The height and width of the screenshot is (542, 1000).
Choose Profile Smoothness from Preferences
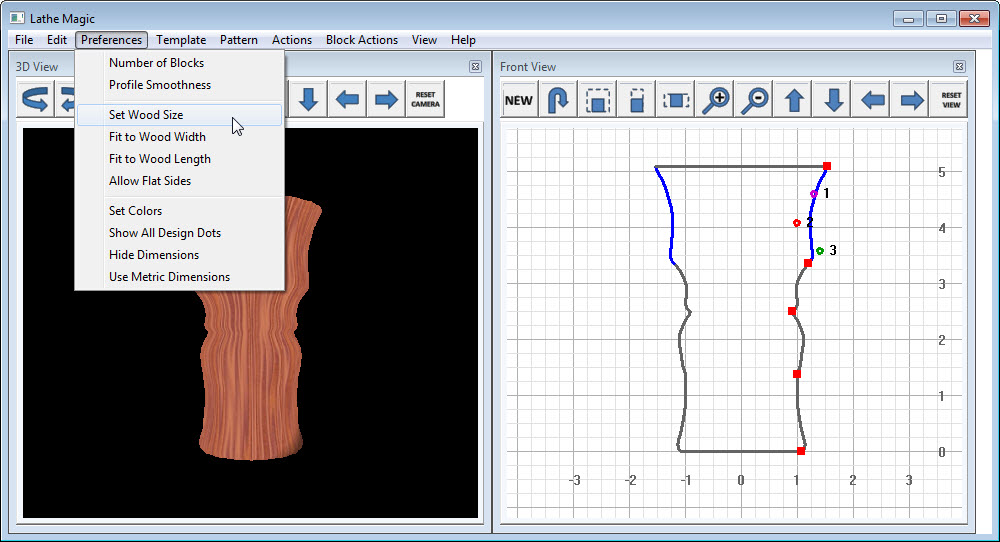pyautogui.click(x=160, y=85)
